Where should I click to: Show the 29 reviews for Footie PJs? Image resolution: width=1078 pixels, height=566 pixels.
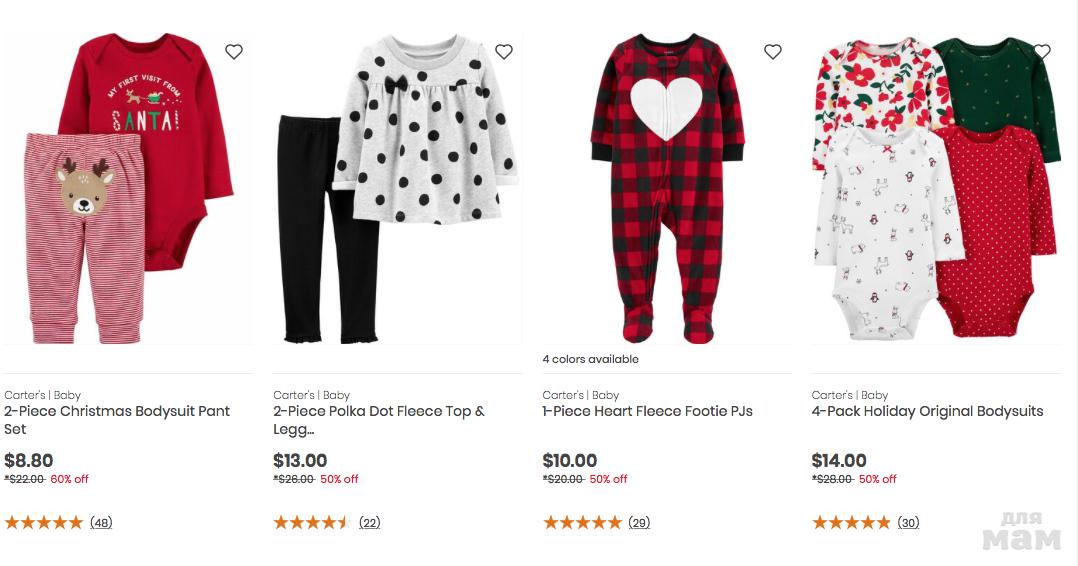pyautogui.click(x=639, y=522)
